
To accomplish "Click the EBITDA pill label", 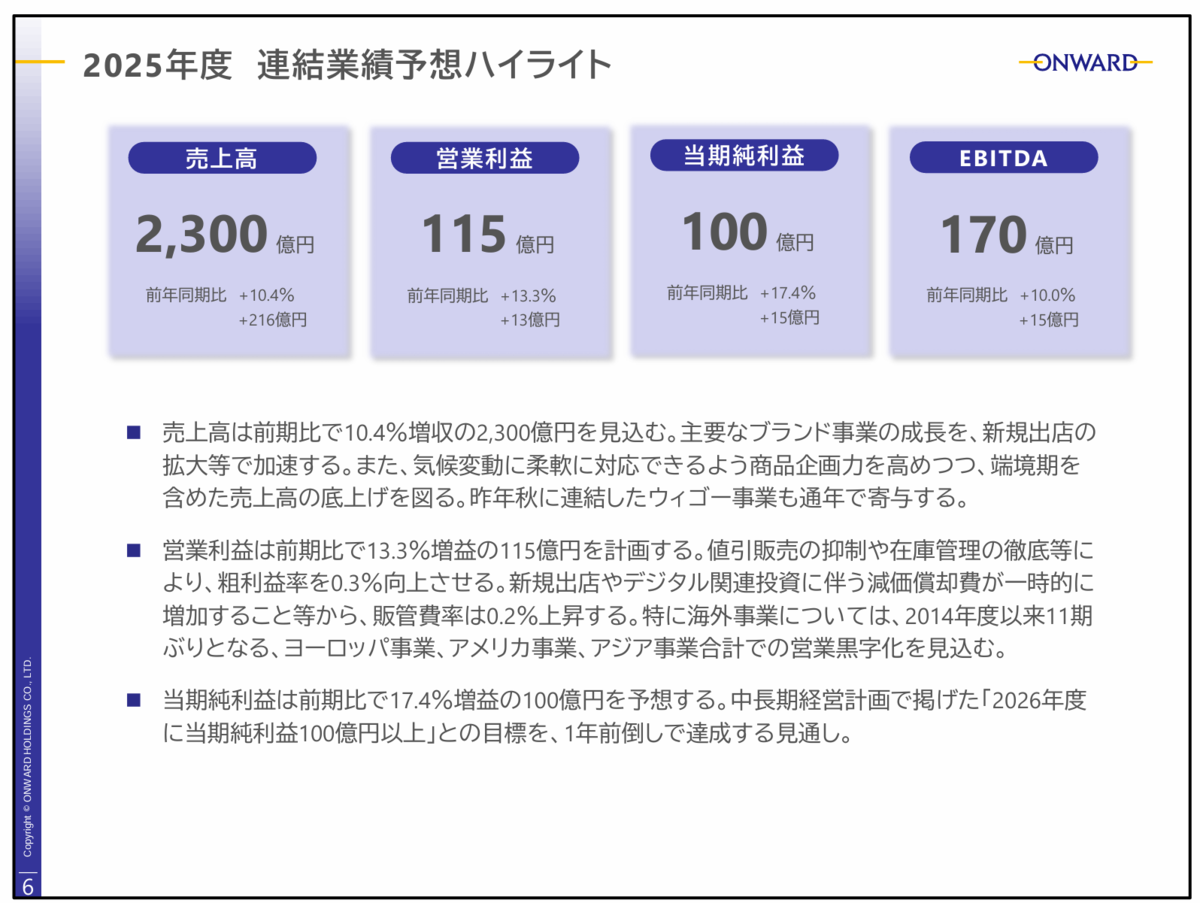I will coord(1004,158).
